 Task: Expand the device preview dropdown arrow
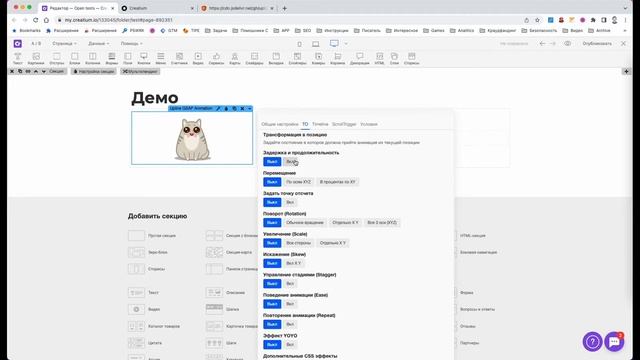(346, 44)
